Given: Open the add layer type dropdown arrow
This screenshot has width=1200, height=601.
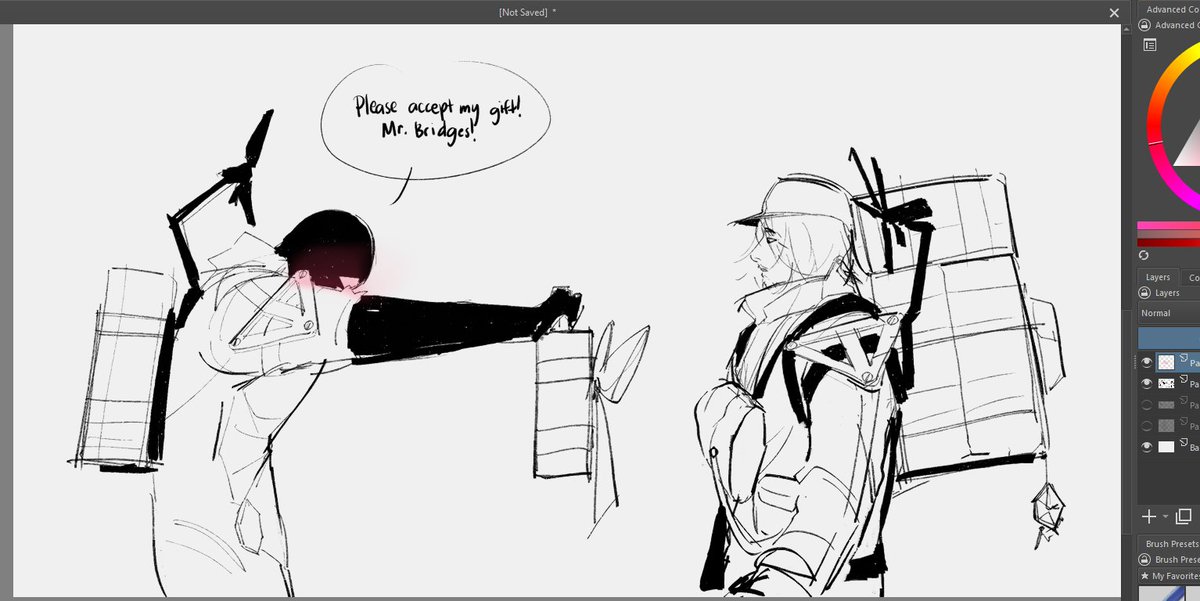Looking at the screenshot, I should tap(1165, 517).
